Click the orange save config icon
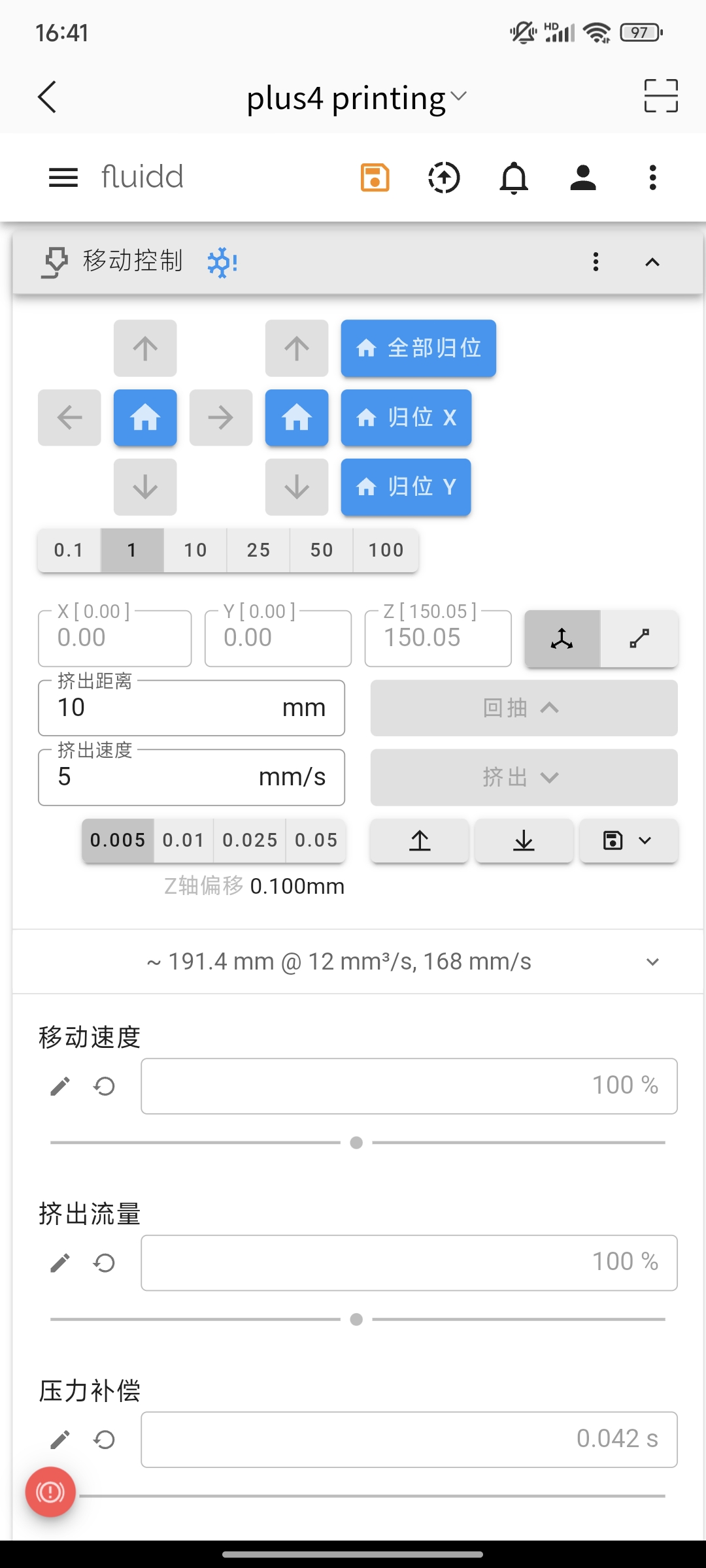The image size is (706, 1568). [375, 178]
